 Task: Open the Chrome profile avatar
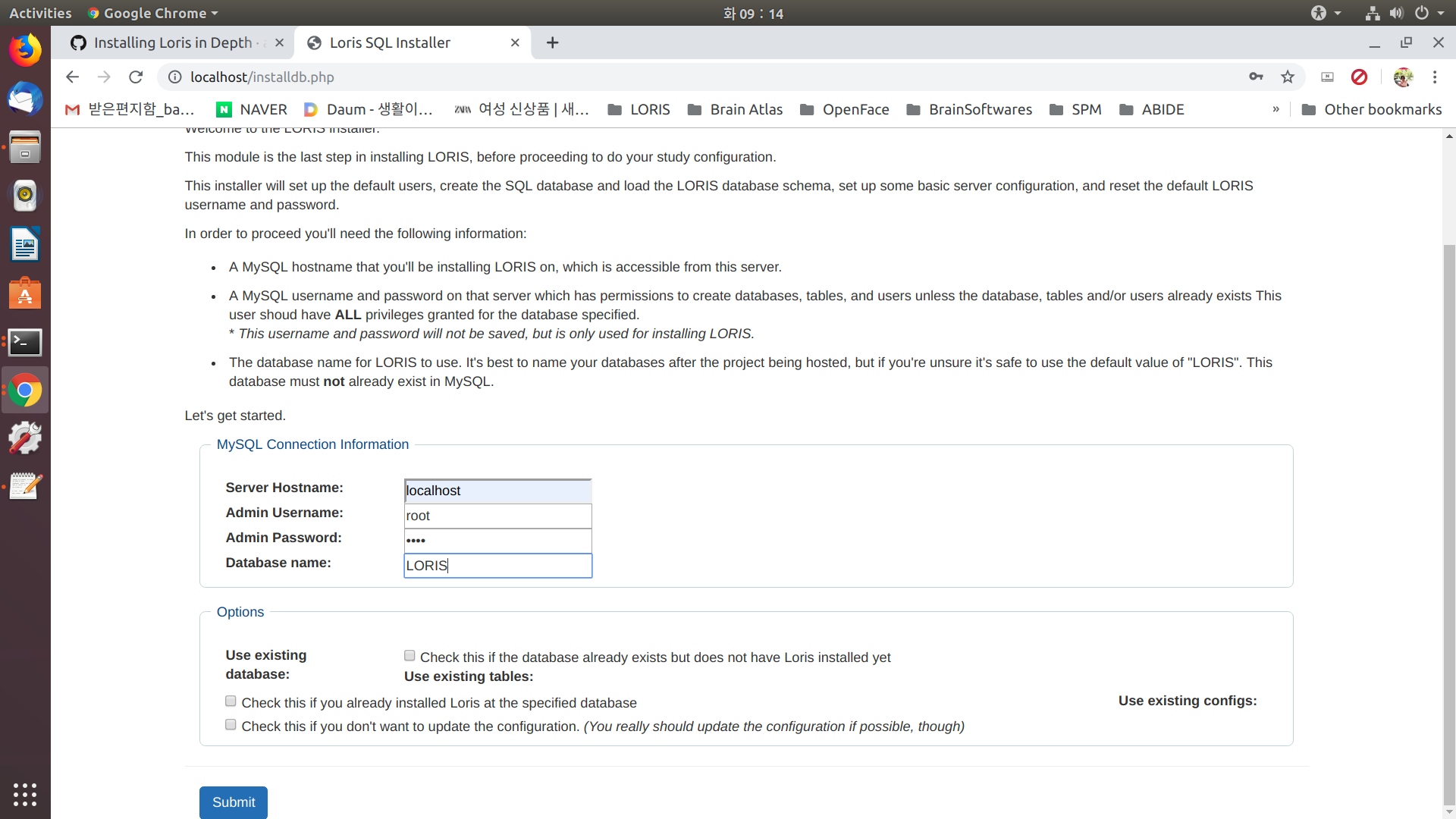(1403, 77)
